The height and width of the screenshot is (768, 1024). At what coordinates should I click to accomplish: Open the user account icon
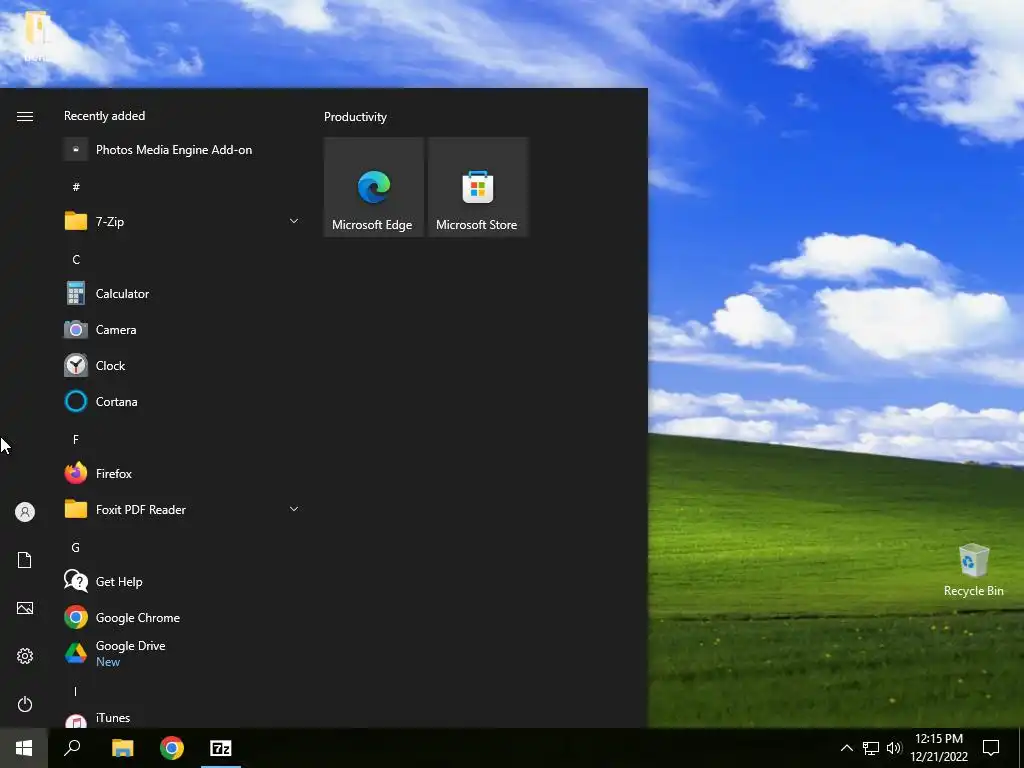click(25, 511)
